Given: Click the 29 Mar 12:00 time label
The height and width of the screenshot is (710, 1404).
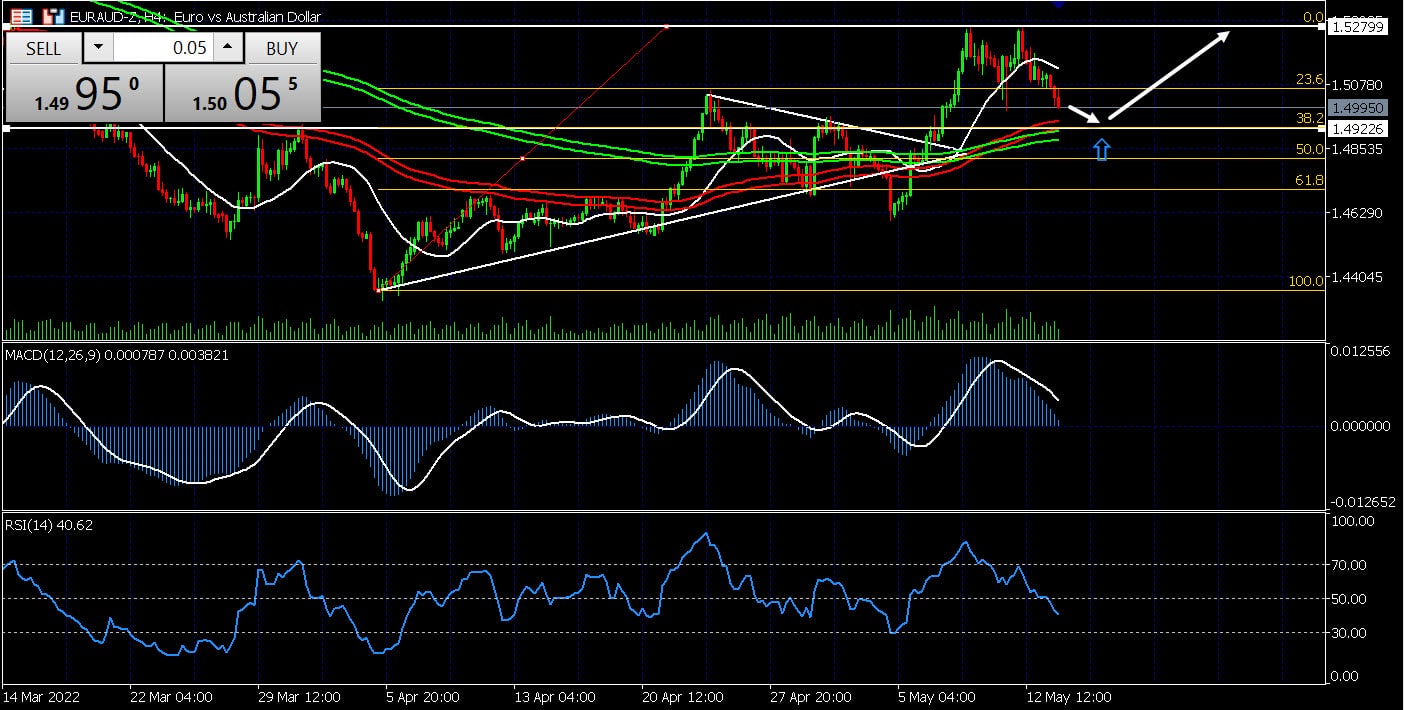Looking at the screenshot, I should 298,697.
